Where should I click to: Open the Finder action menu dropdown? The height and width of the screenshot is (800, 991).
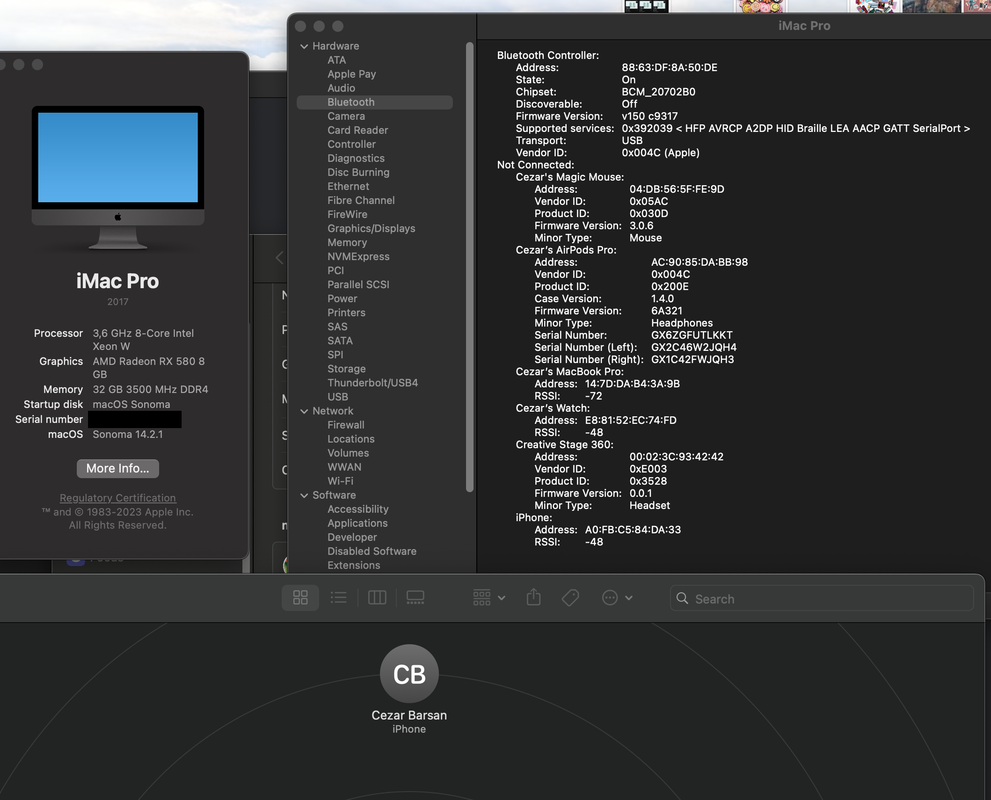(x=617, y=598)
